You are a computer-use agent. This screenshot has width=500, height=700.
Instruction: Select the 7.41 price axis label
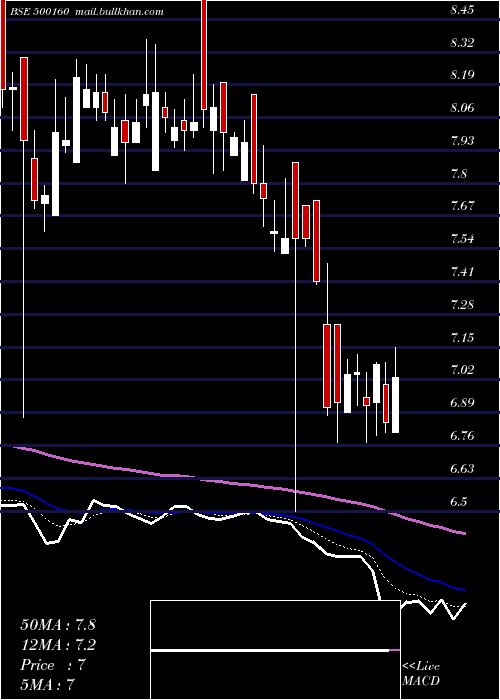462,272
